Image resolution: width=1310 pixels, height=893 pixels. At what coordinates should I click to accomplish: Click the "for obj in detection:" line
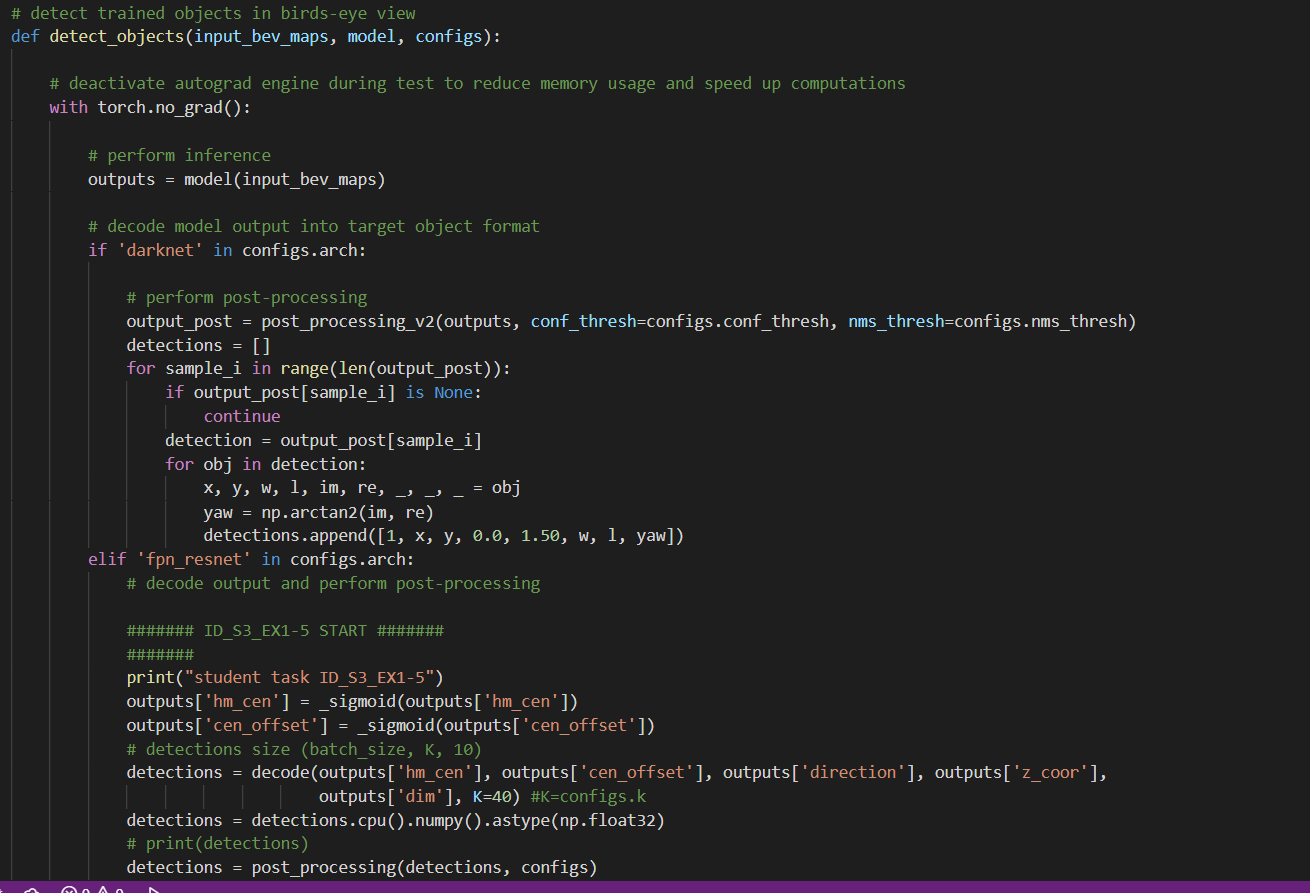266,464
